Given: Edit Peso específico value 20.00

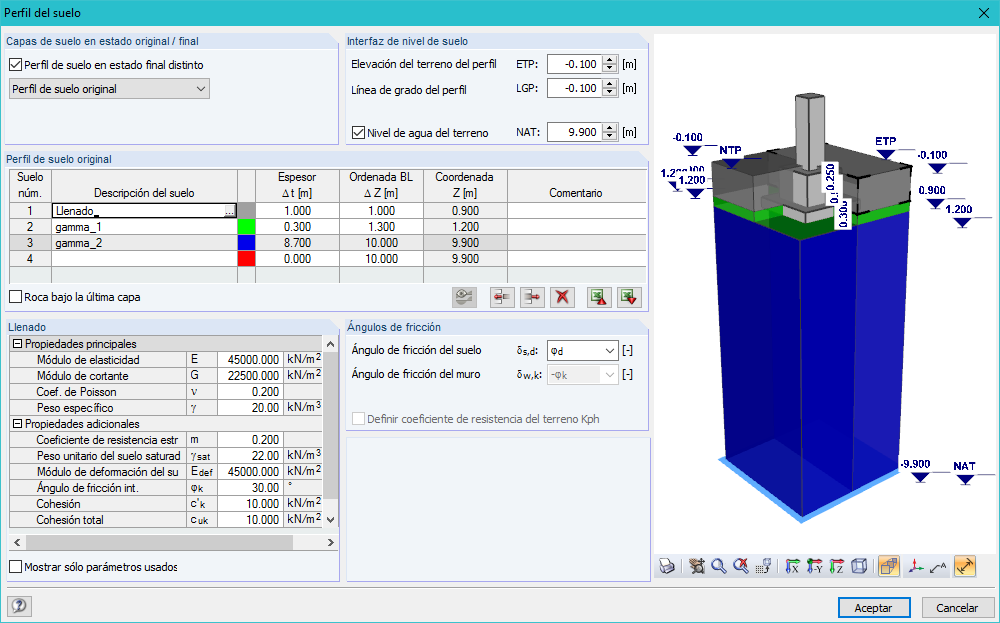Looking at the screenshot, I should tap(250, 407).
